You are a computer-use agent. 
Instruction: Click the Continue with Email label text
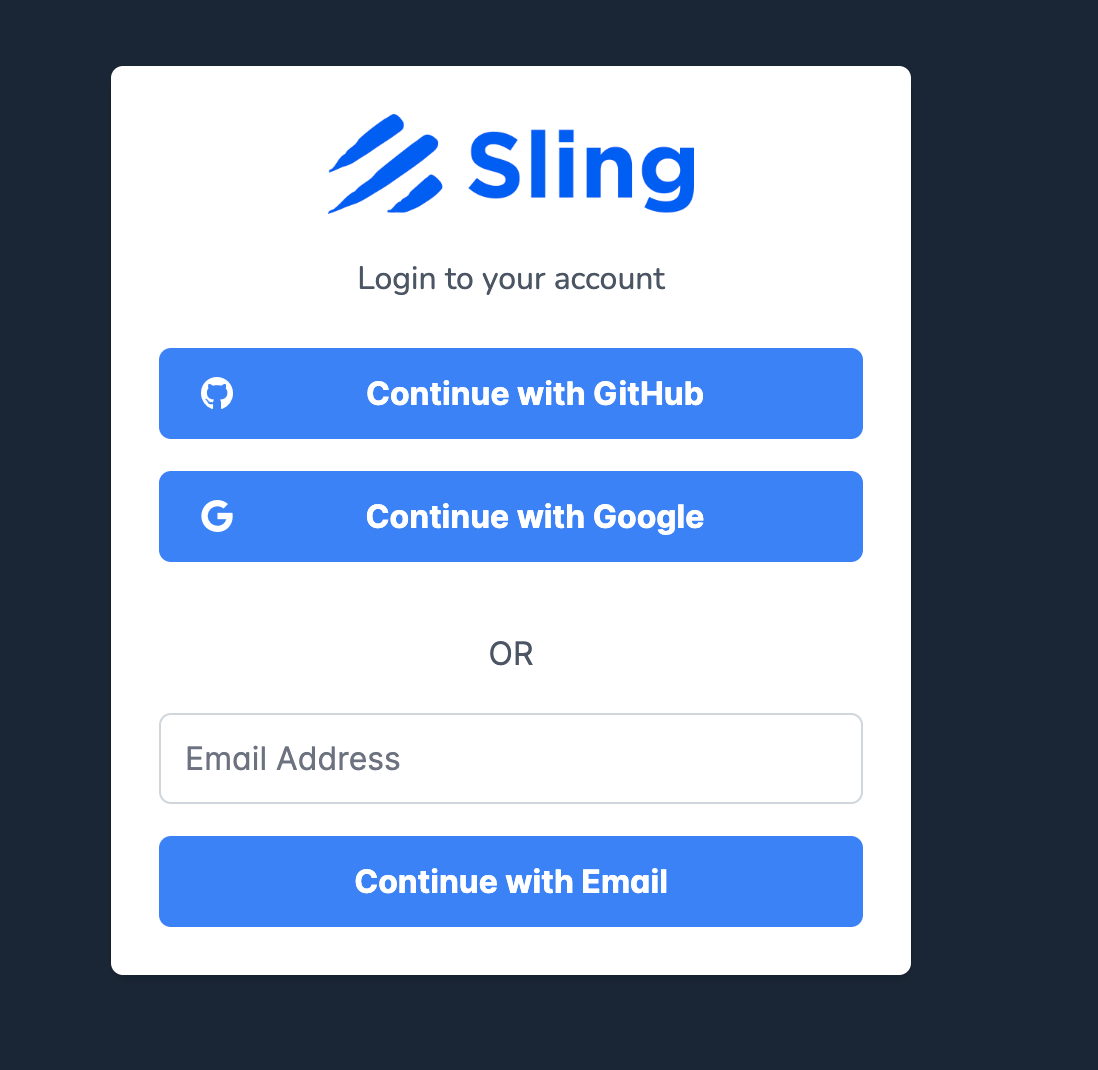coord(511,881)
